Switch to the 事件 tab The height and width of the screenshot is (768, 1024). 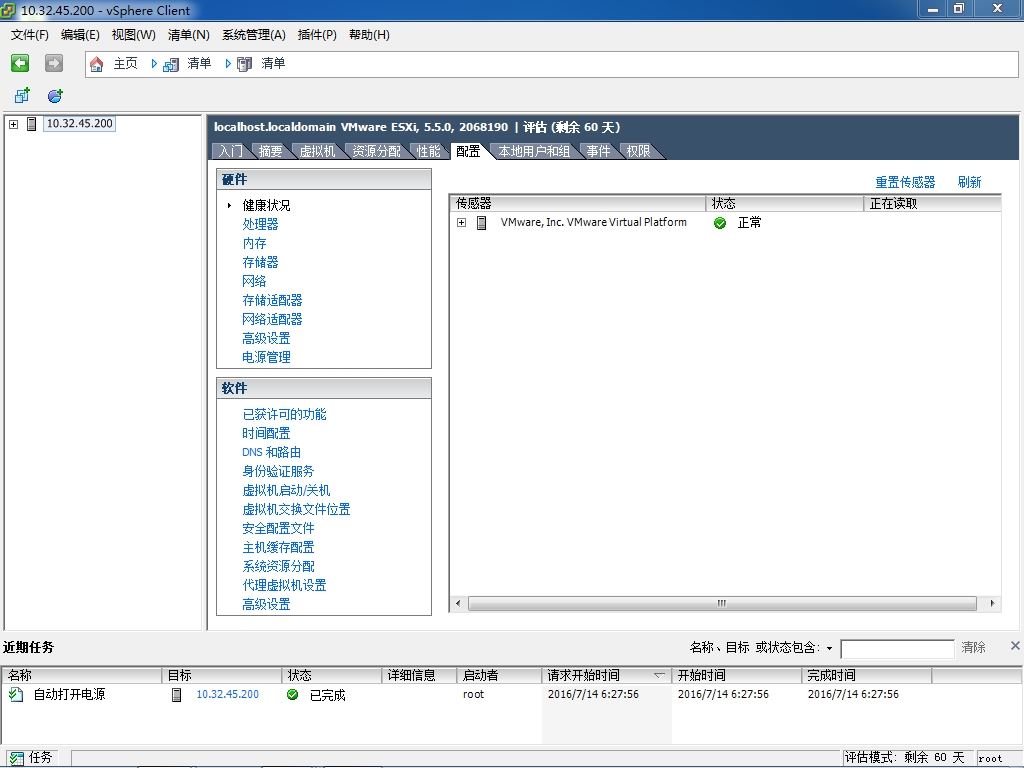click(x=598, y=151)
